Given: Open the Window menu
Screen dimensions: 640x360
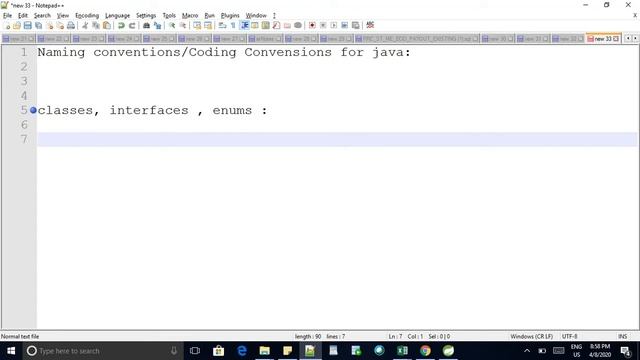Looking at the screenshot, I should [x=256, y=16].
